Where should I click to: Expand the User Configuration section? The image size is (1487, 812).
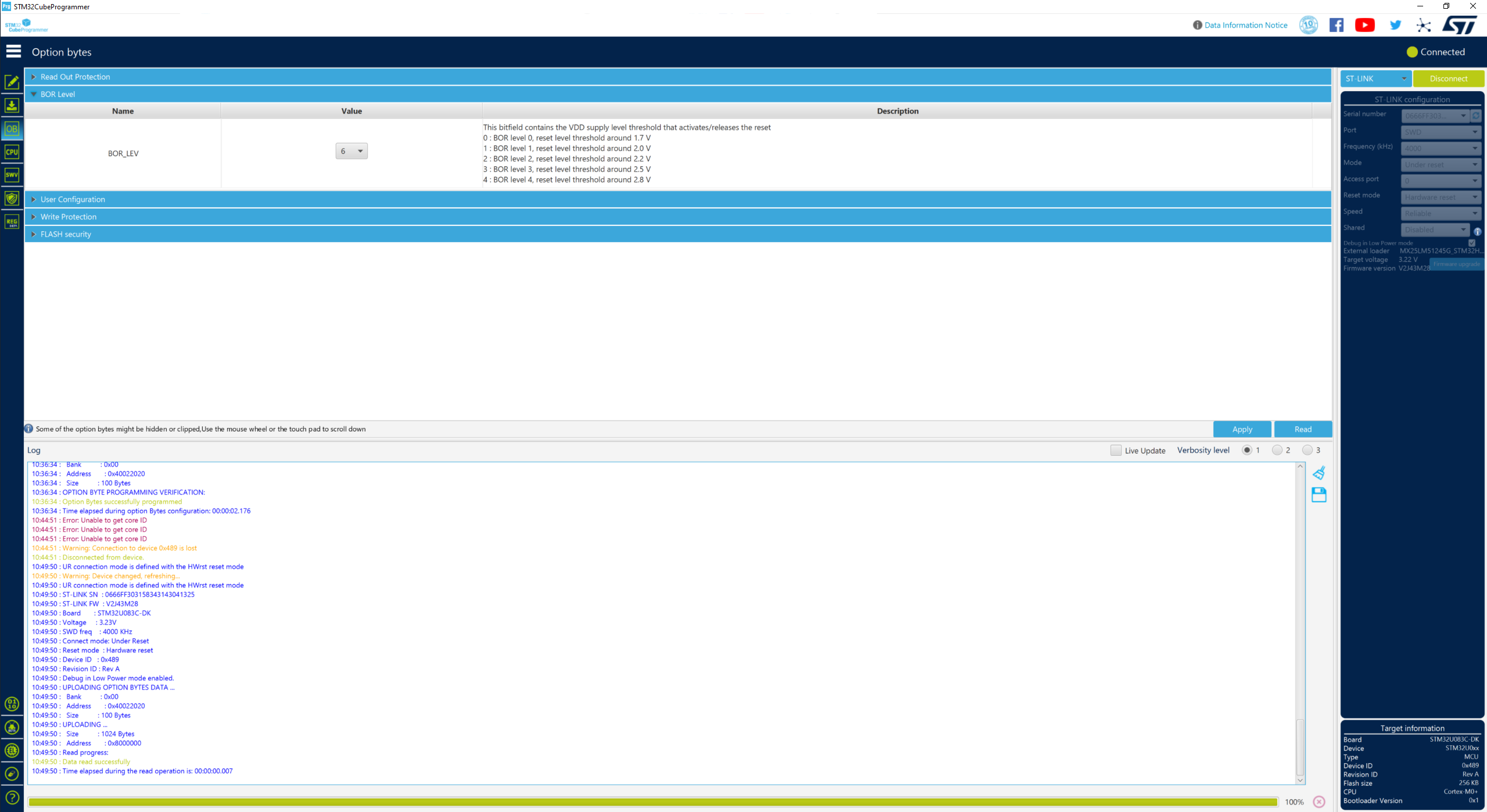(73, 199)
